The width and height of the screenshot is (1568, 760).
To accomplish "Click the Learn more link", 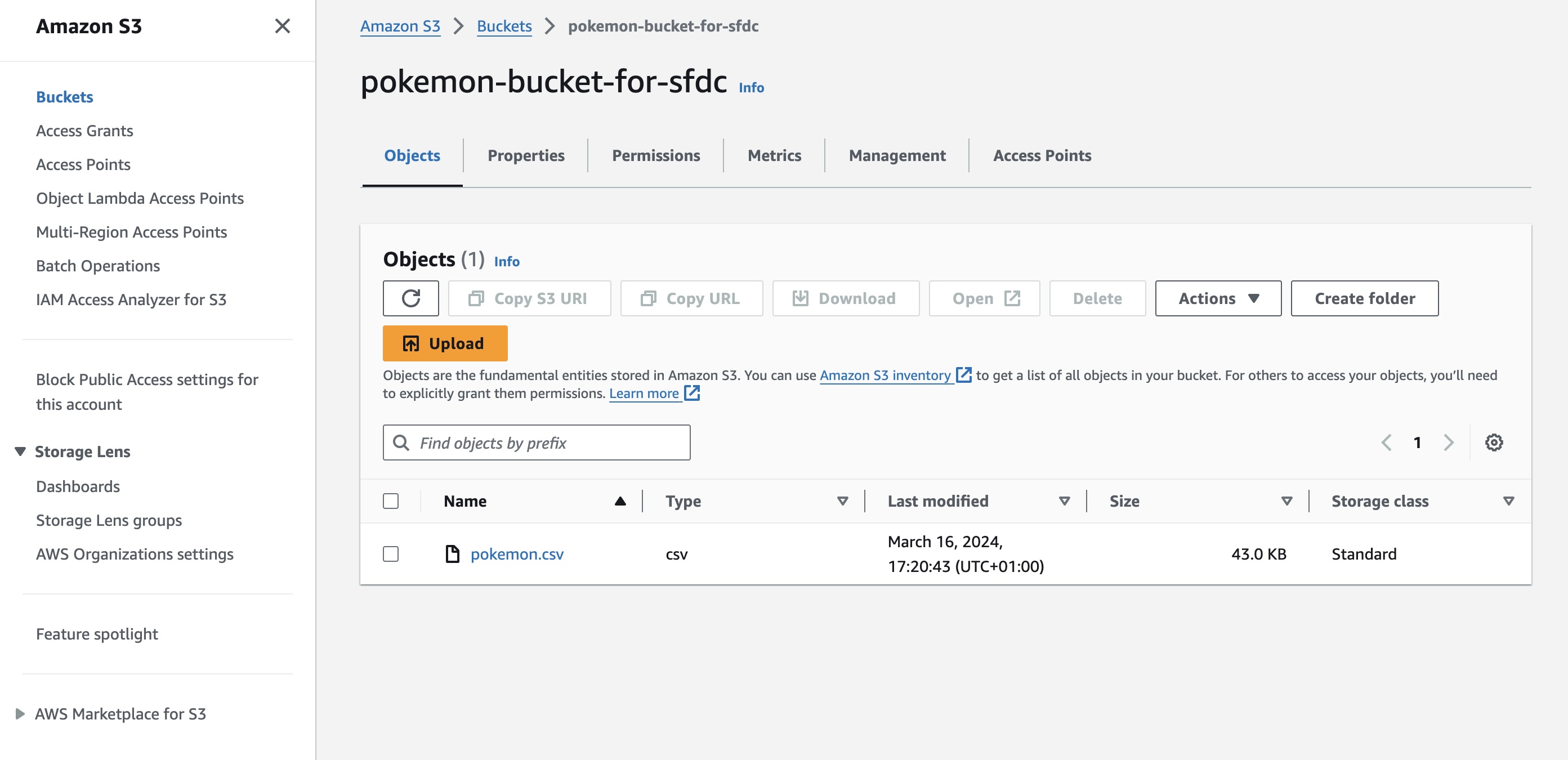I will [644, 393].
